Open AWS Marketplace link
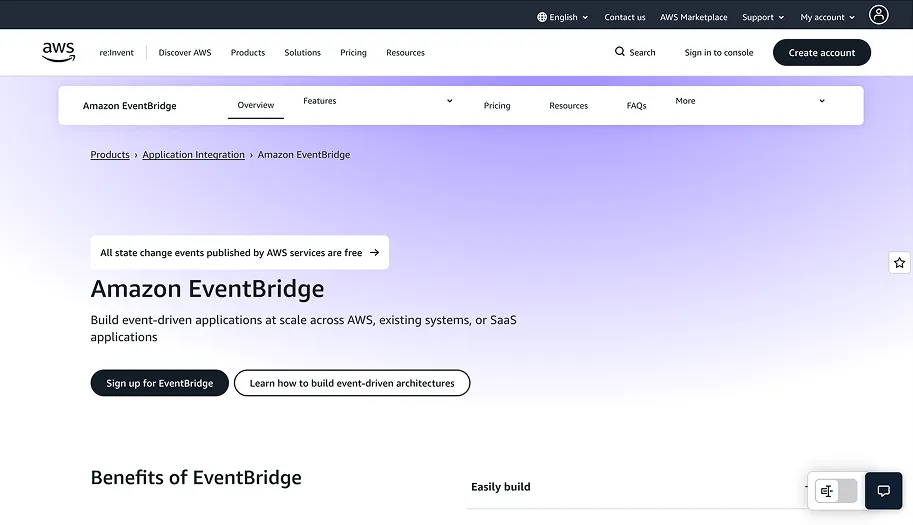 click(x=693, y=17)
